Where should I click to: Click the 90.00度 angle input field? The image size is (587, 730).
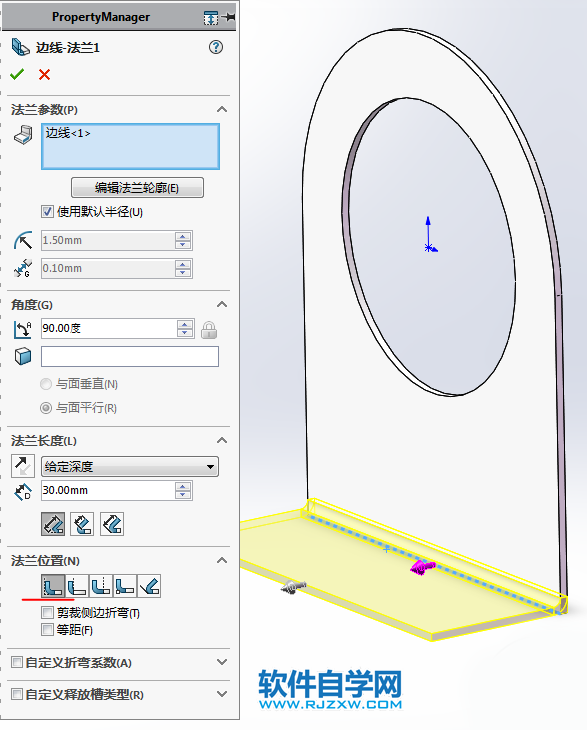click(x=109, y=329)
